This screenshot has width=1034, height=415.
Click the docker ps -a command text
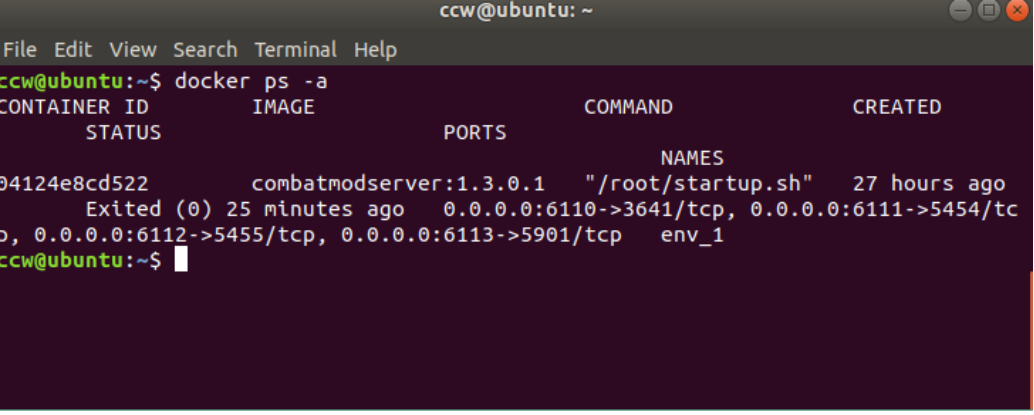coord(251,82)
